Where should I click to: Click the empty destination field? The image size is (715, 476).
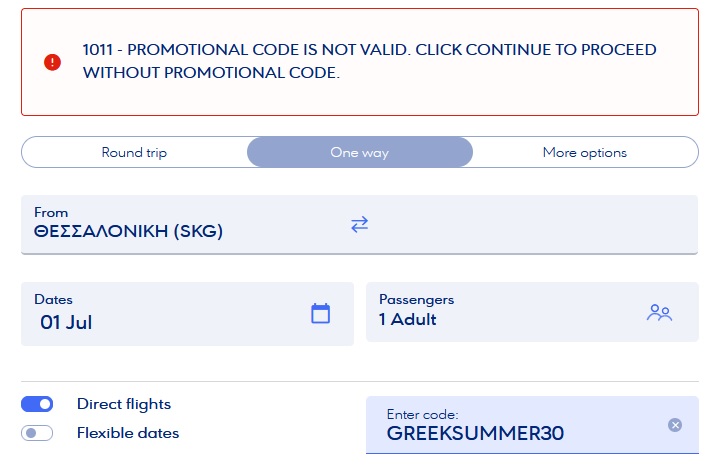click(533, 224)
